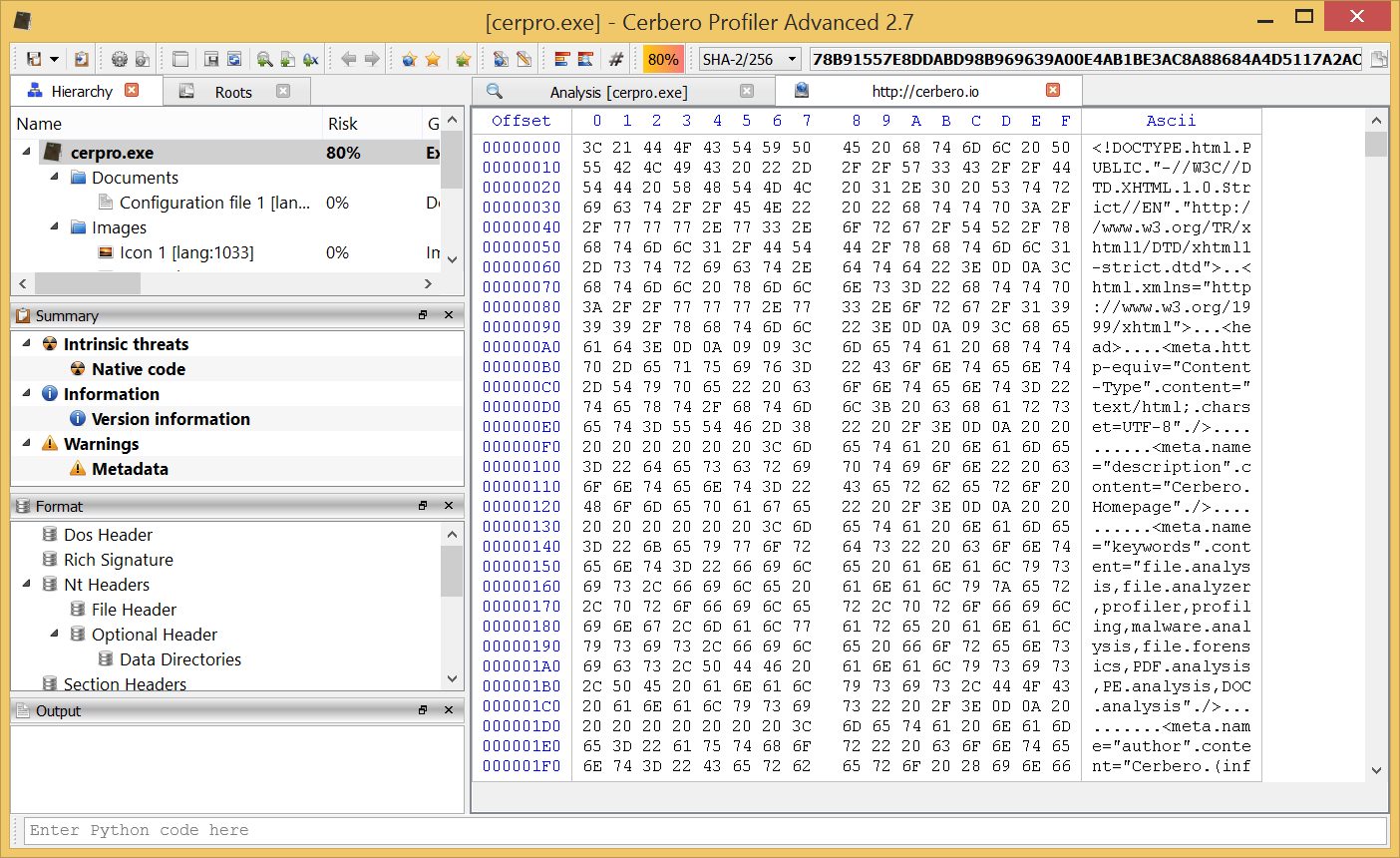Click the clipboard paste toolbar icon
This screenshot has width=1400, height=858.
tap(81, 59)
